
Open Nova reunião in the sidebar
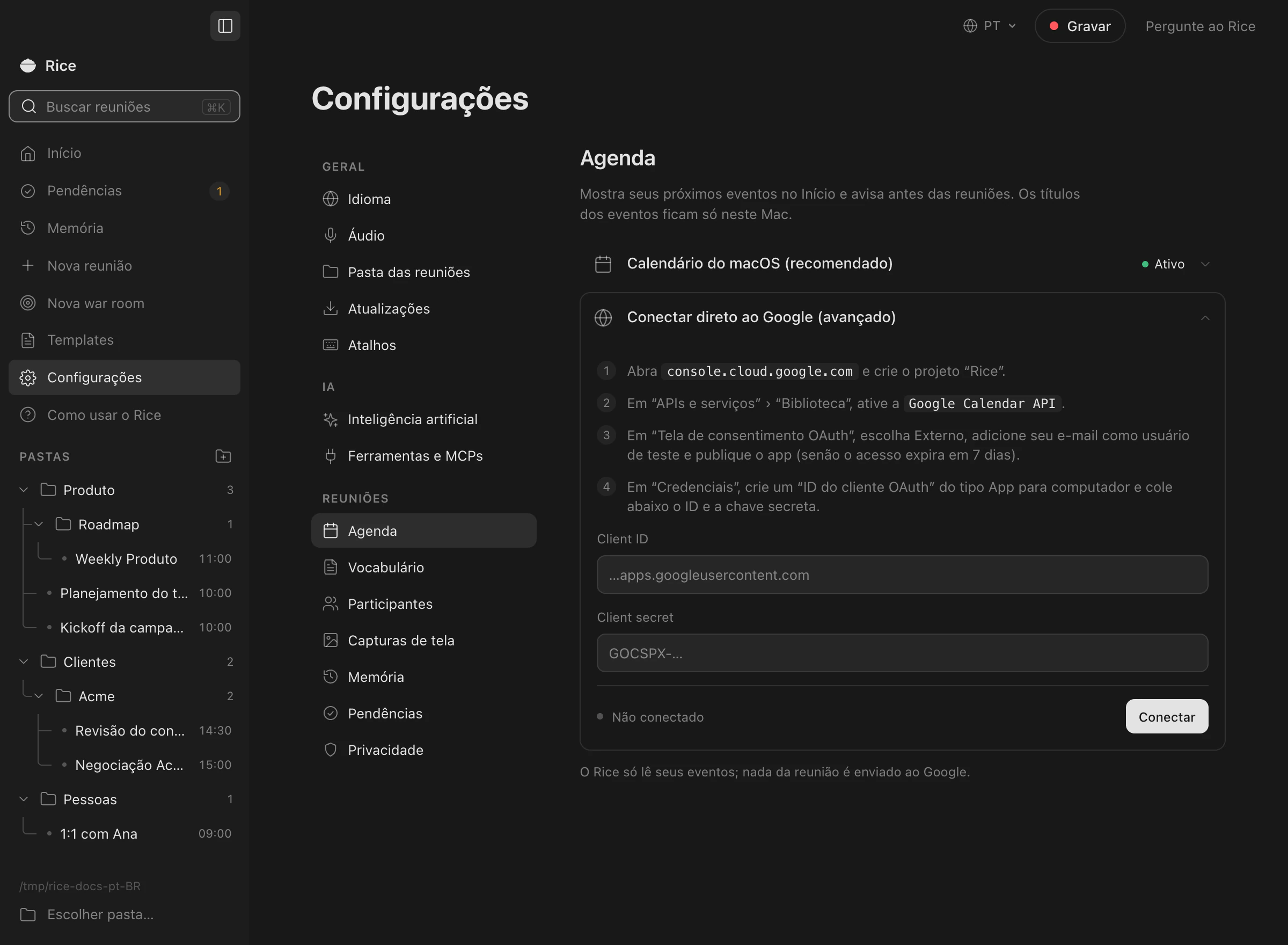125,265
